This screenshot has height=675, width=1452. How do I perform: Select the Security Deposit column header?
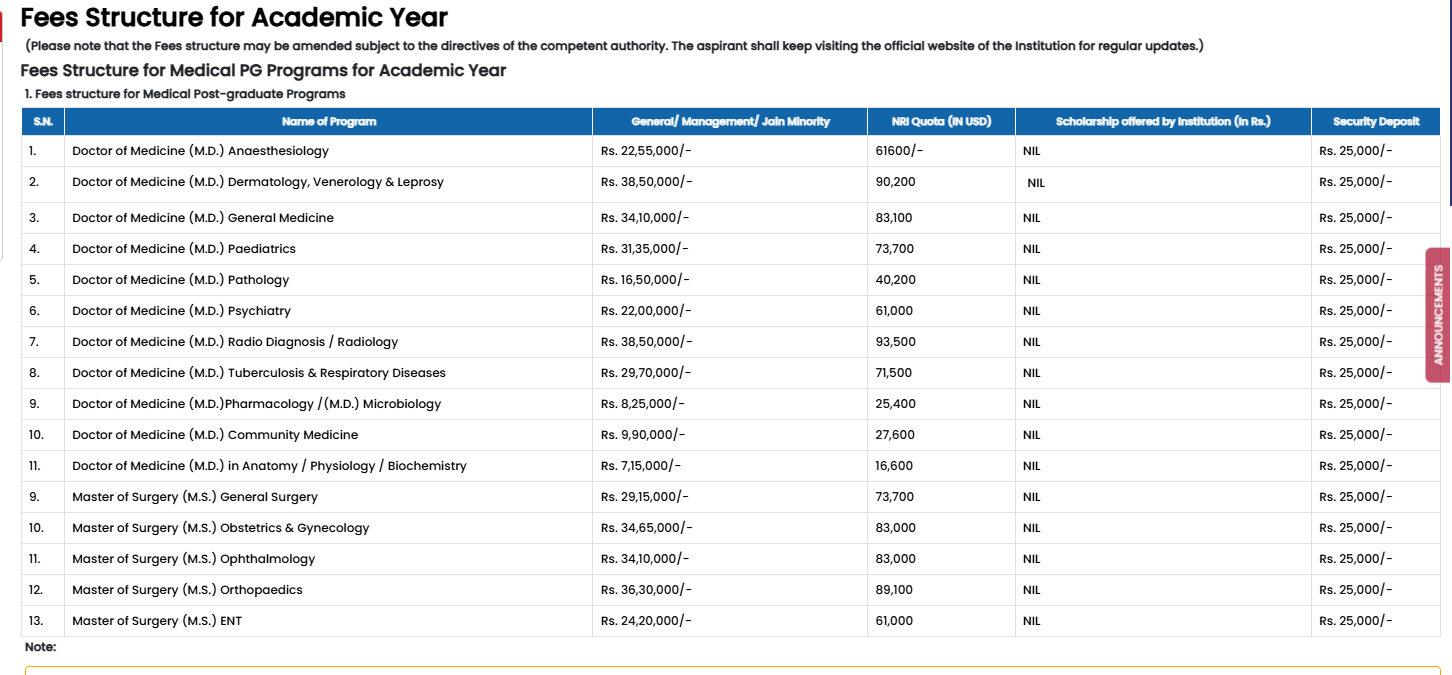point(1376,121)
